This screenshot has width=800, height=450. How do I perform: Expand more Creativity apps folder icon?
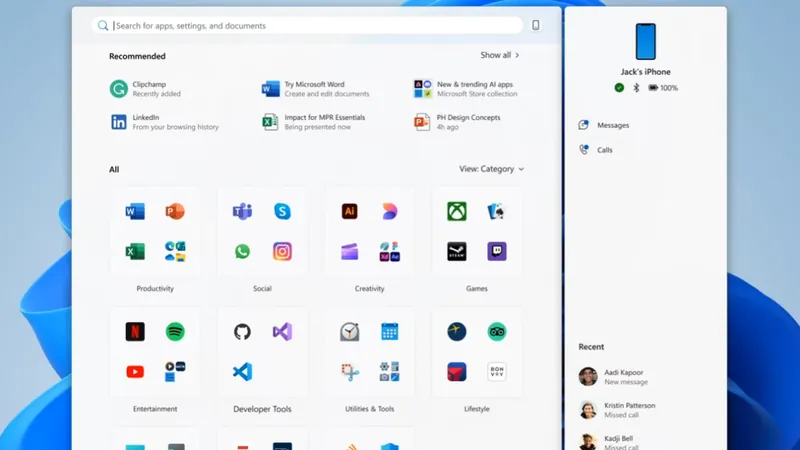coord(389,252)
